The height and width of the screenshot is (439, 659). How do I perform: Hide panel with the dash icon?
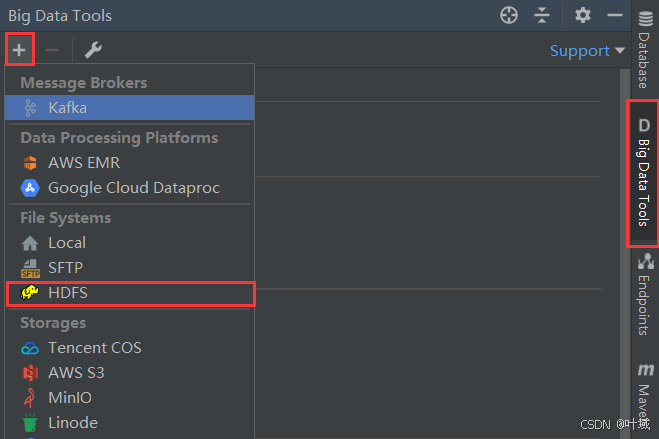615,15
